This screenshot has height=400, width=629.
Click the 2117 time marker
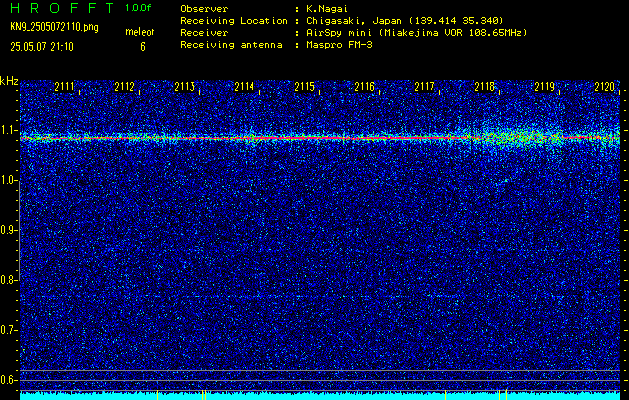424,87
